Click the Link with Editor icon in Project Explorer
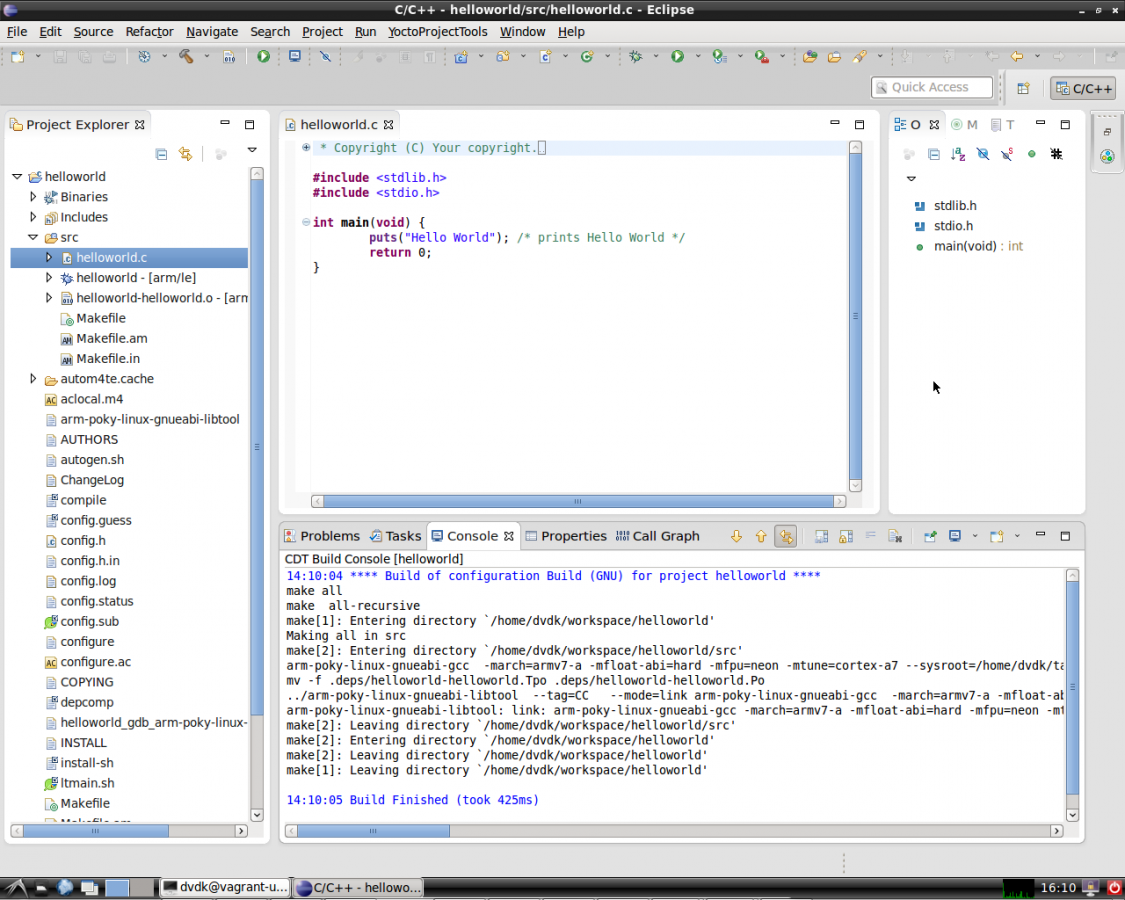Screen dimensions: 1125x900 tap(185, 154)
